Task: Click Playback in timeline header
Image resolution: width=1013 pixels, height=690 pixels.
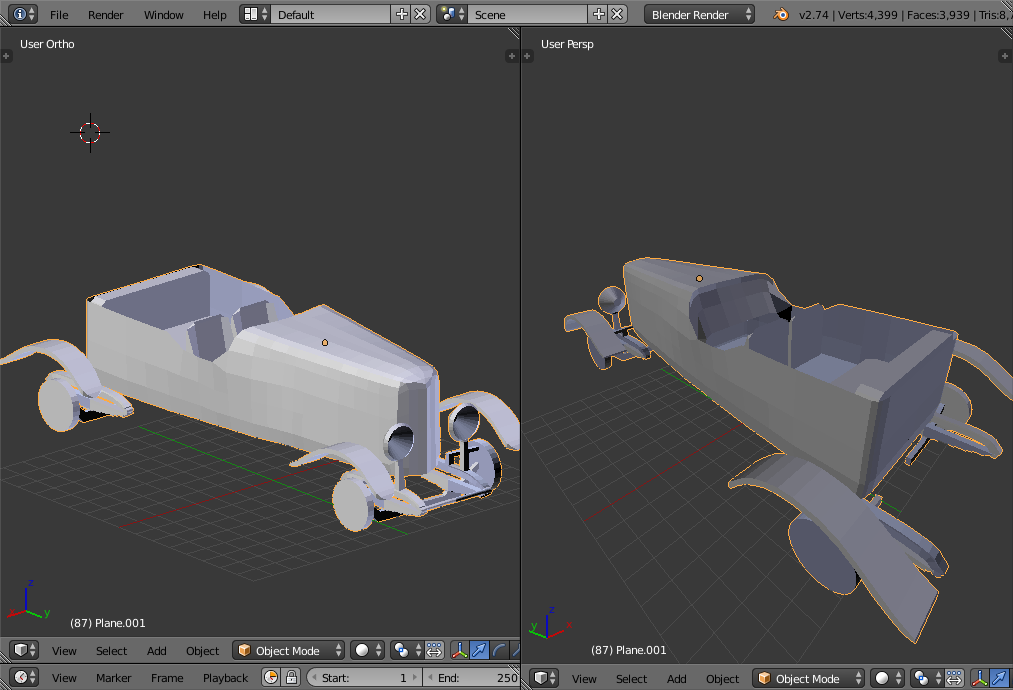Action: point(225,677)
